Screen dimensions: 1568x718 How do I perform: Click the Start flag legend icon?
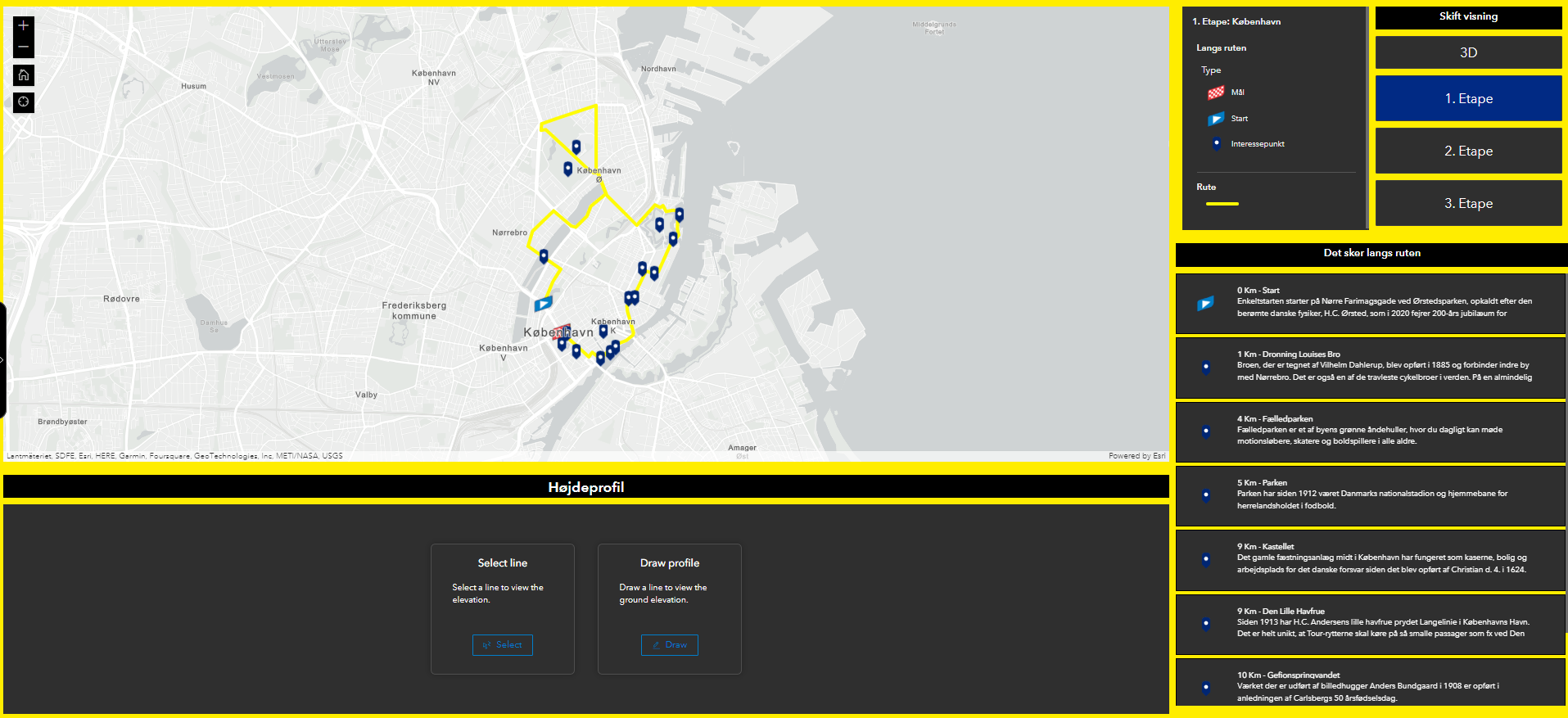coord(1216,119)
